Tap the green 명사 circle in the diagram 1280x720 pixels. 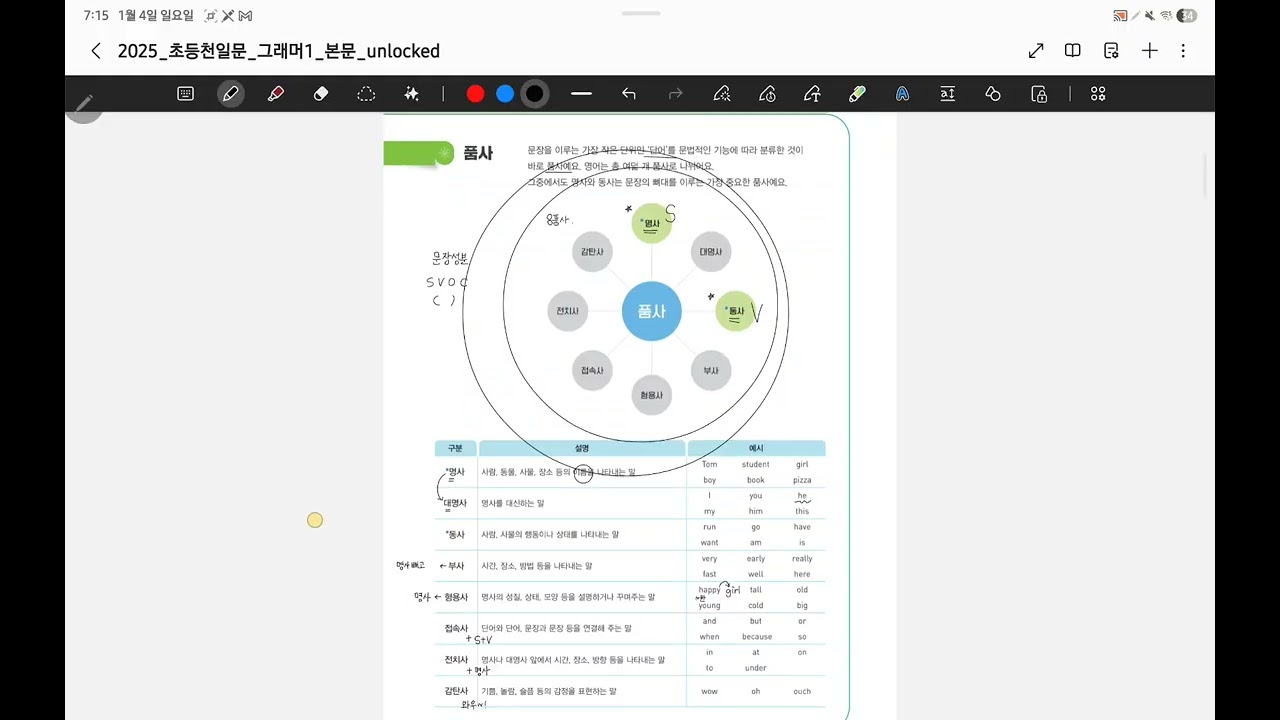(x=651, y=223)
